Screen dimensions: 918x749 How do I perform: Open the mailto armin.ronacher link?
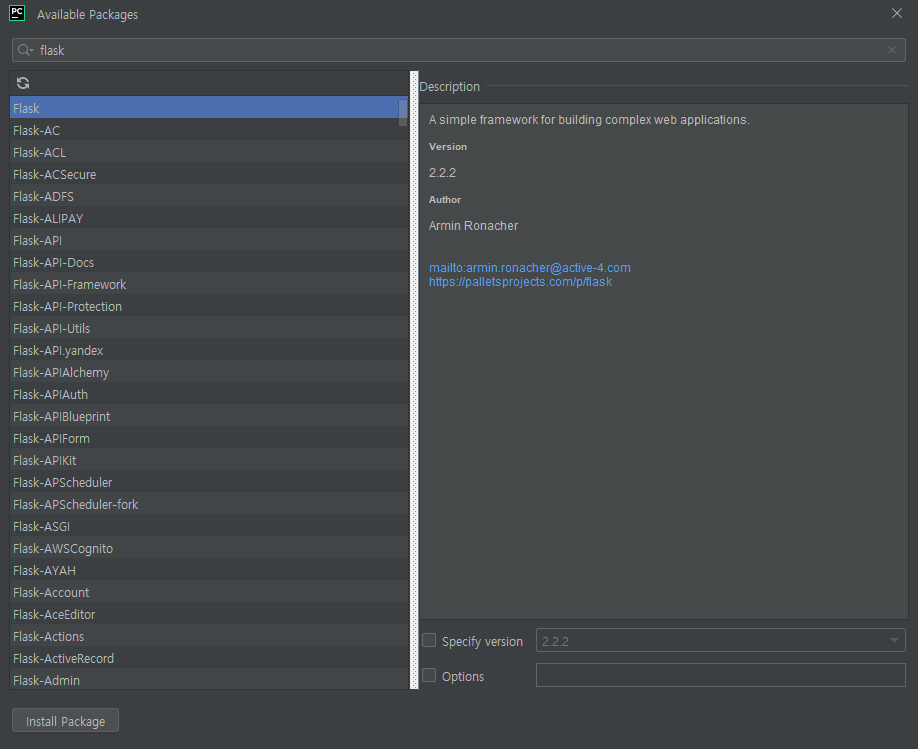click(529, 268)
